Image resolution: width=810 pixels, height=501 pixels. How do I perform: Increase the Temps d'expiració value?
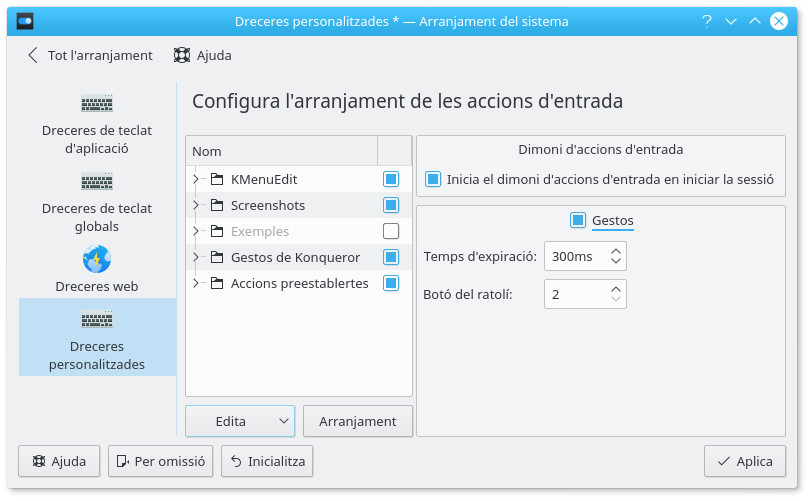click(616, 250)
